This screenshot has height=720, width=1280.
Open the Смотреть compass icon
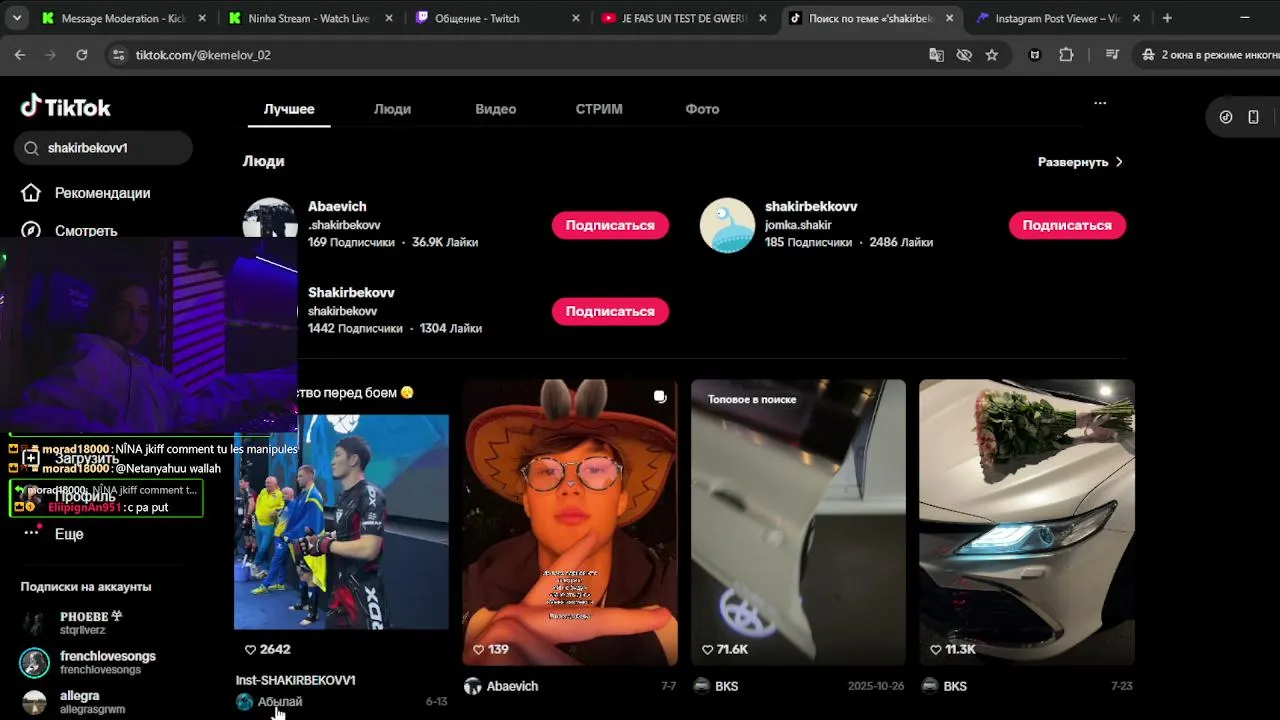coord(31,231)
